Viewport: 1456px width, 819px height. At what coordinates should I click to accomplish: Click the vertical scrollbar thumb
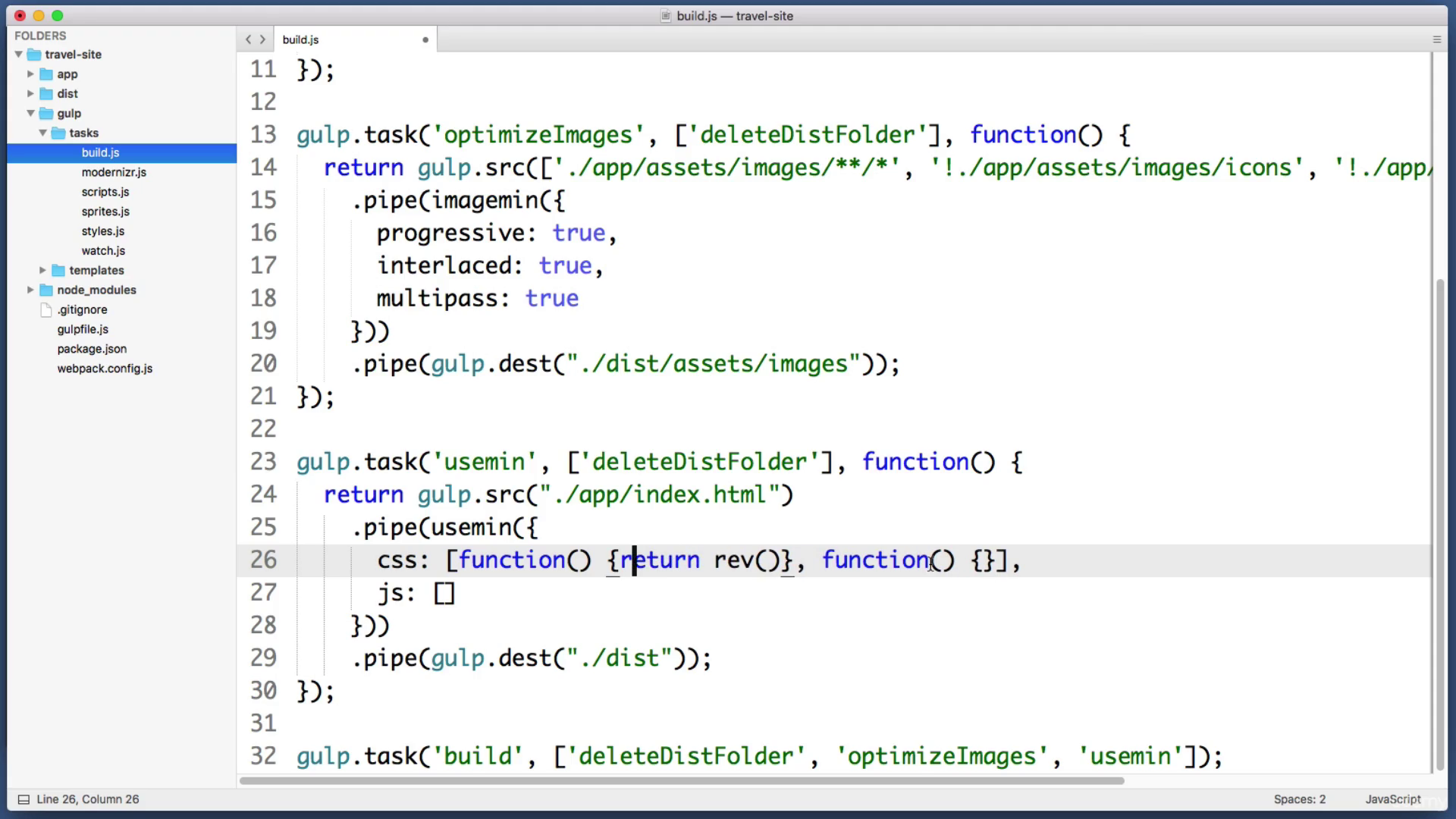coord(1440,525)
